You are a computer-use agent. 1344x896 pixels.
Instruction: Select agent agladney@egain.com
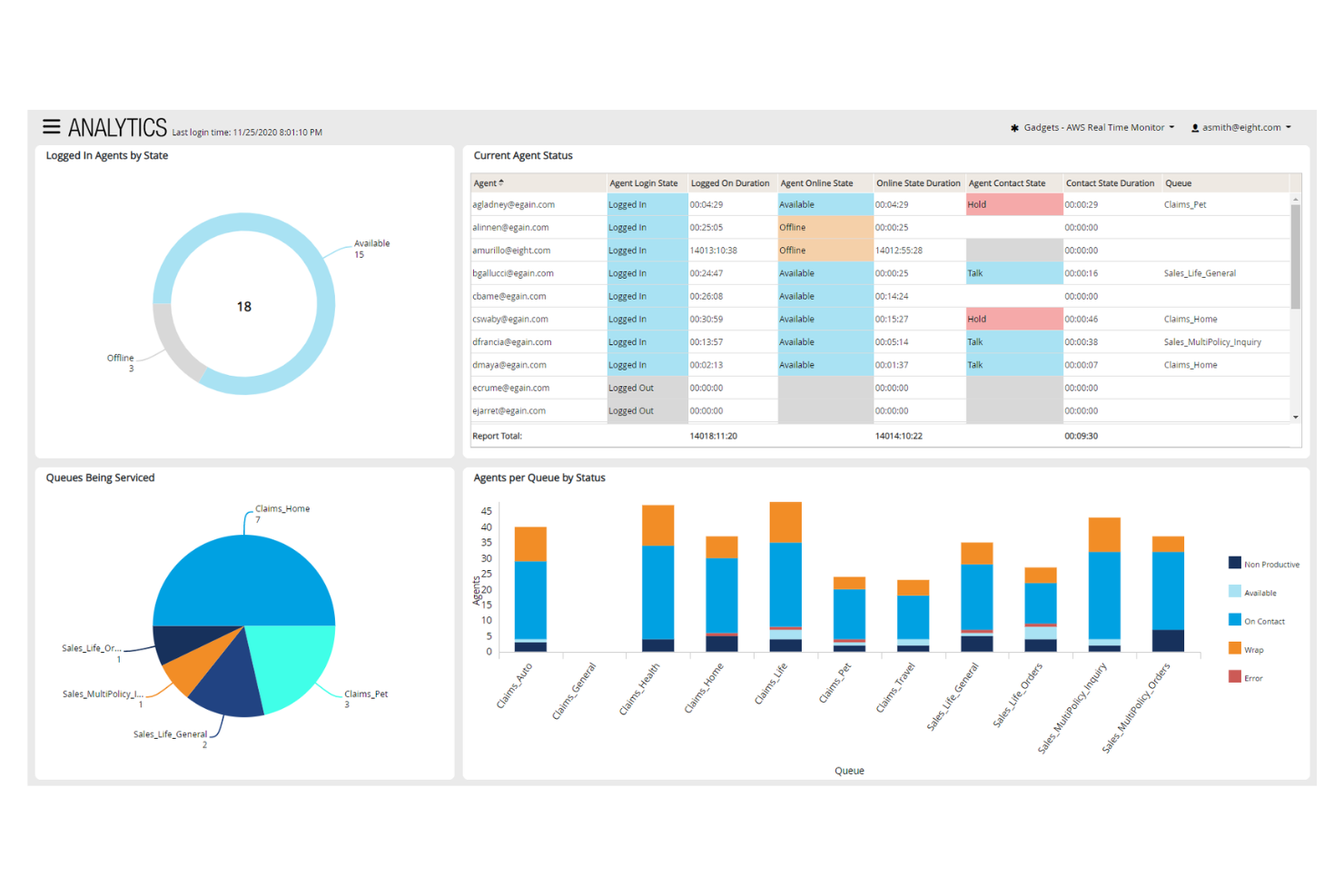514,205
